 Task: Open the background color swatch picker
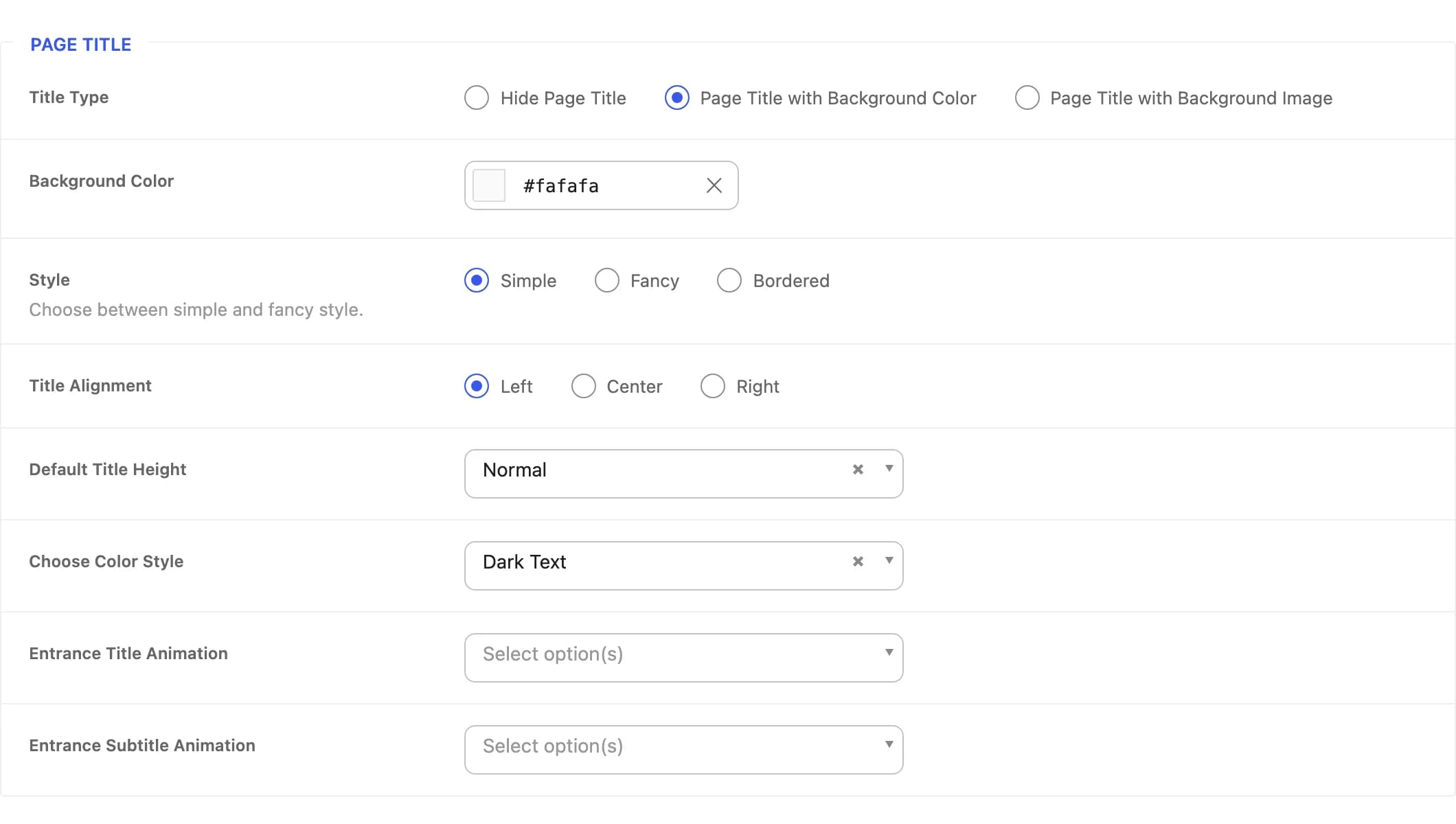[489, 185]
